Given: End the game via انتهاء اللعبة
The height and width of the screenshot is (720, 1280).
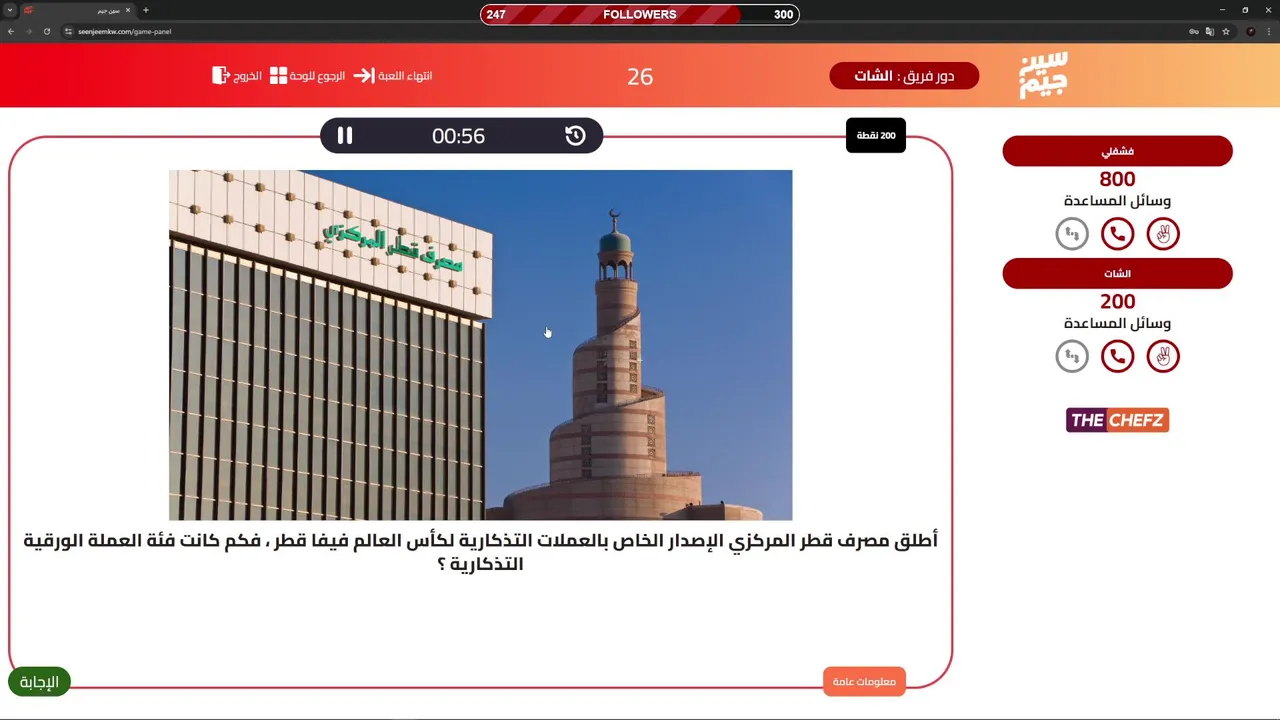Looking at the screenshot, I should (393, 76).
